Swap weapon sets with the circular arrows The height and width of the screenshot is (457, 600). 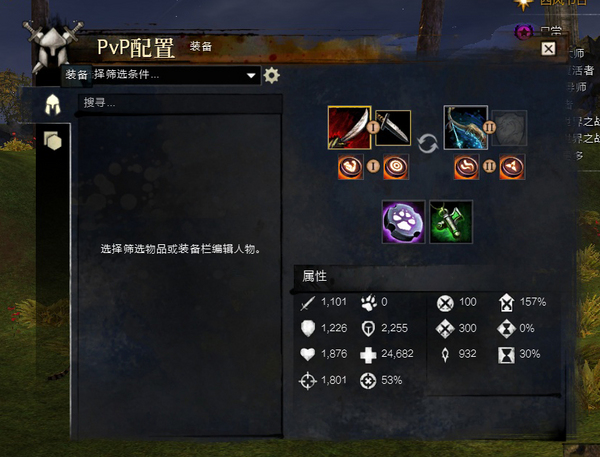tap(427, 144)
